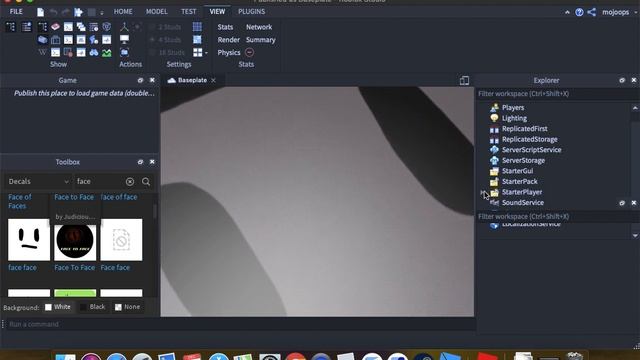Select the placeholder thumbnail above 'Face face'

coord(121,240)
